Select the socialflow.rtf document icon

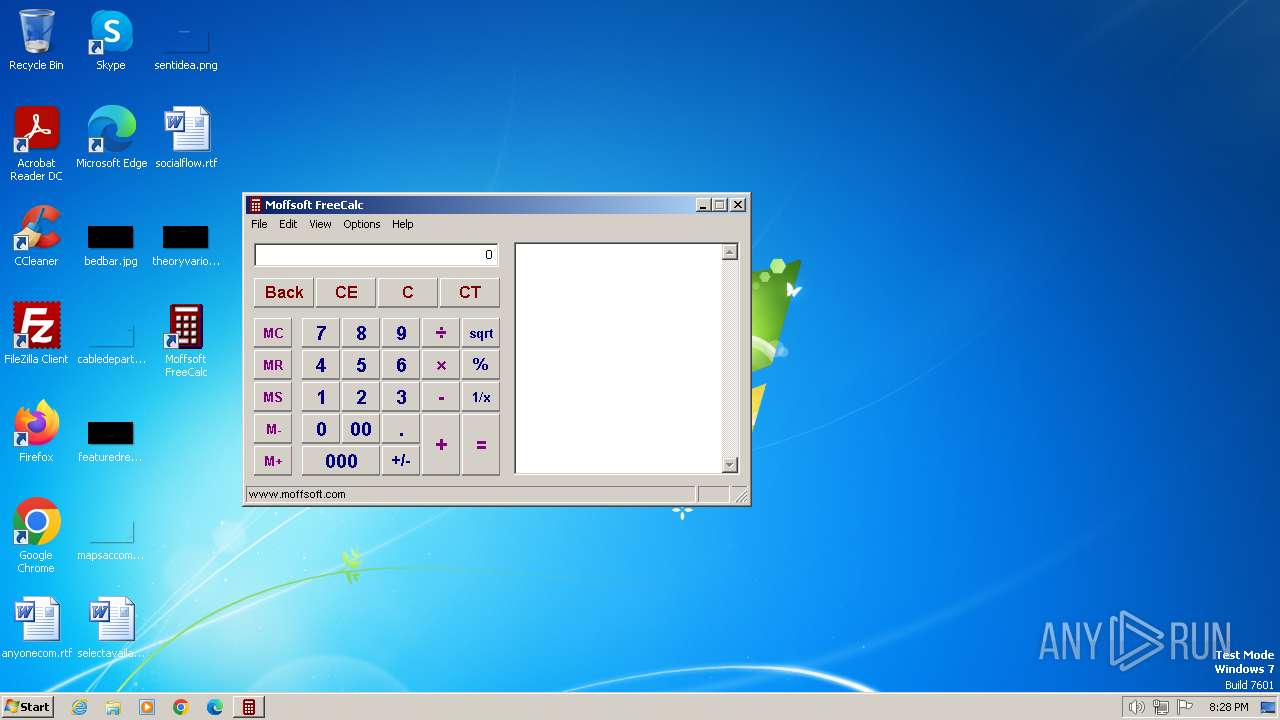coord(186,138)
